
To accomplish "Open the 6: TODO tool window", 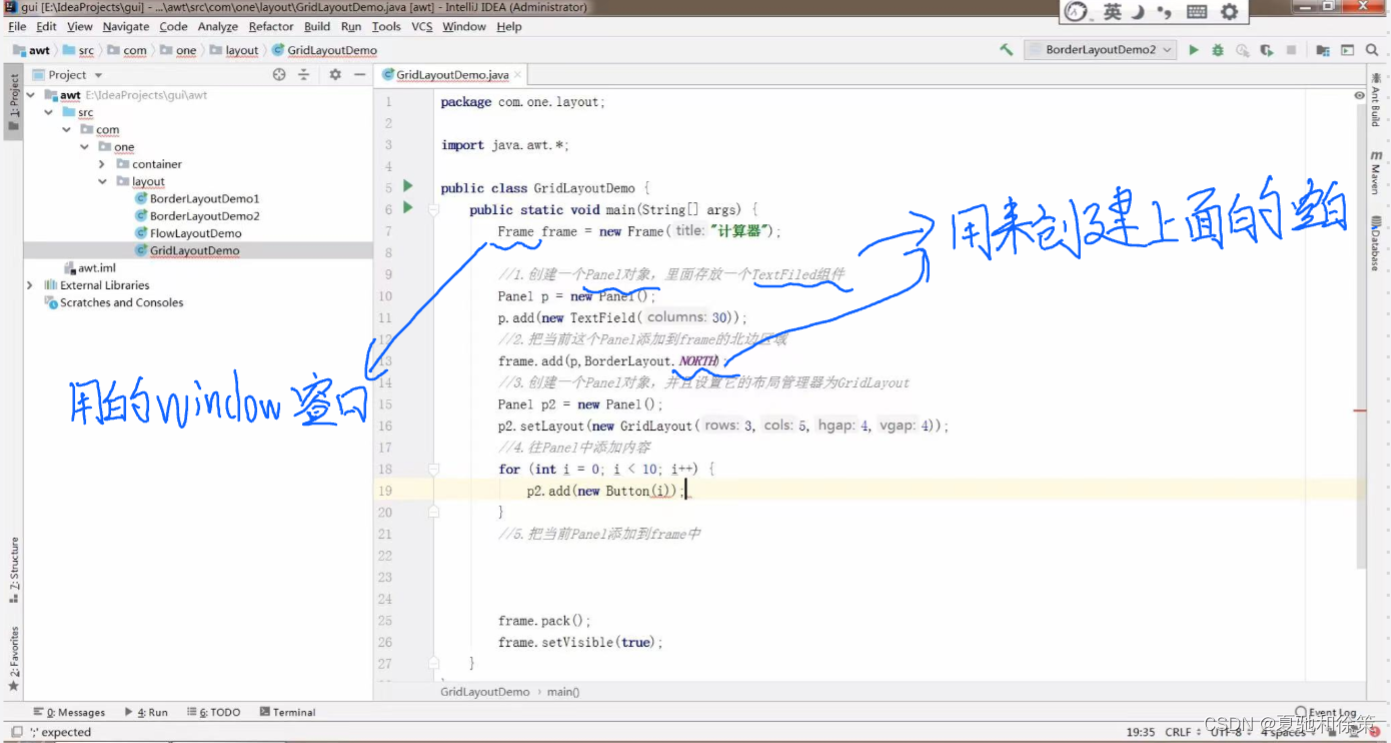I will (x=213, y=712).
